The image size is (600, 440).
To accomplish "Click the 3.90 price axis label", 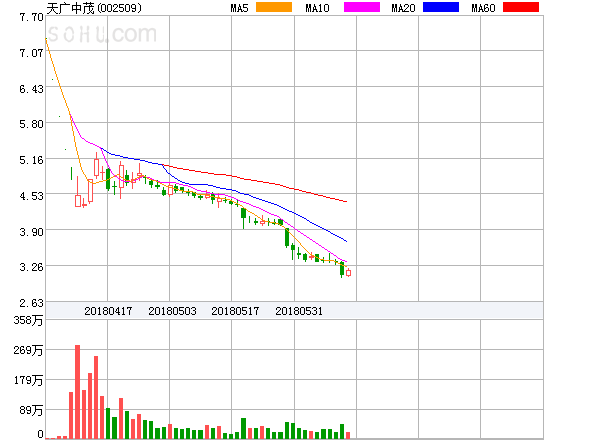I will pos(31,232).
